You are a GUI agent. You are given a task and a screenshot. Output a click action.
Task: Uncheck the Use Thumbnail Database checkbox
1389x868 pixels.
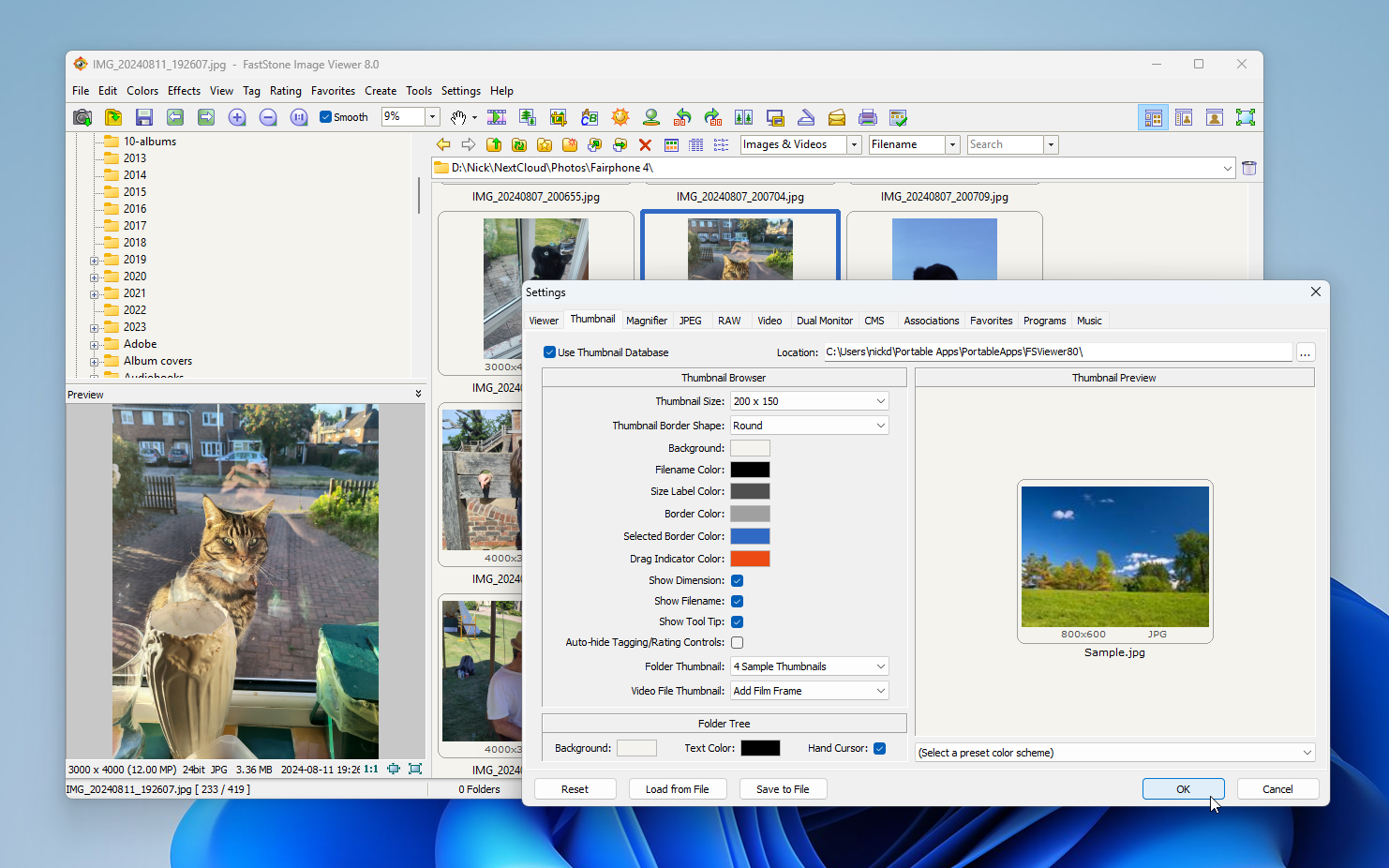(x=550, y=352)
